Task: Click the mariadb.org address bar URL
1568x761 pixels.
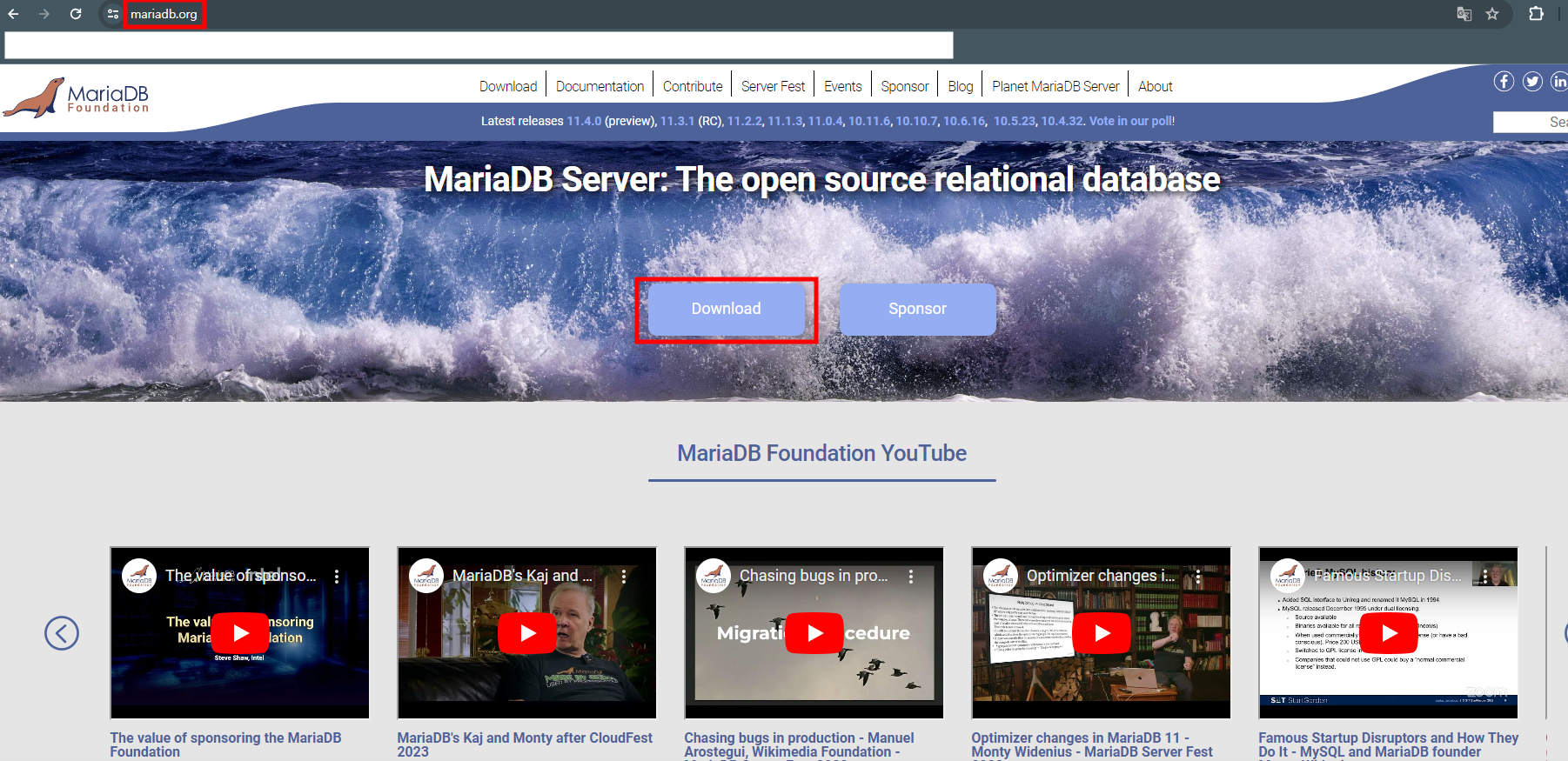Action: (x=164, y=14)
